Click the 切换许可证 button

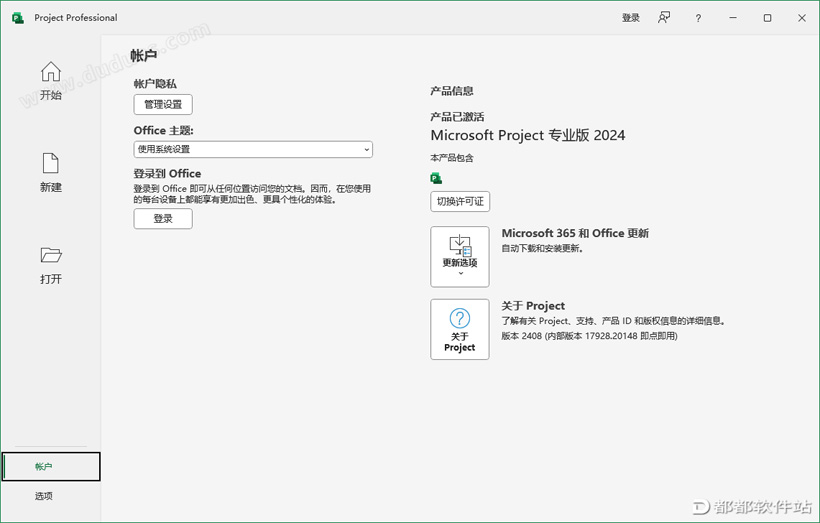(460, 201)
